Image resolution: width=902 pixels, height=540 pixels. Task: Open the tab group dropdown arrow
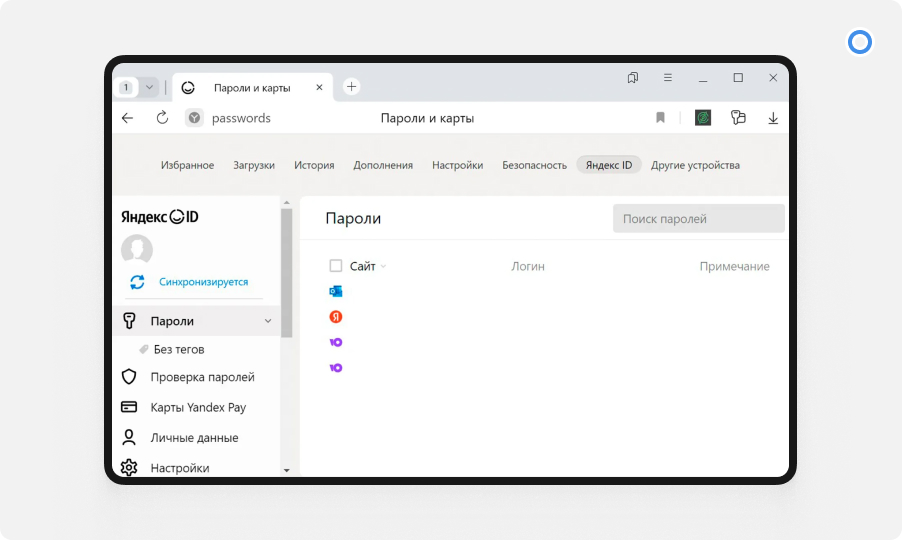tap(150, 87)
